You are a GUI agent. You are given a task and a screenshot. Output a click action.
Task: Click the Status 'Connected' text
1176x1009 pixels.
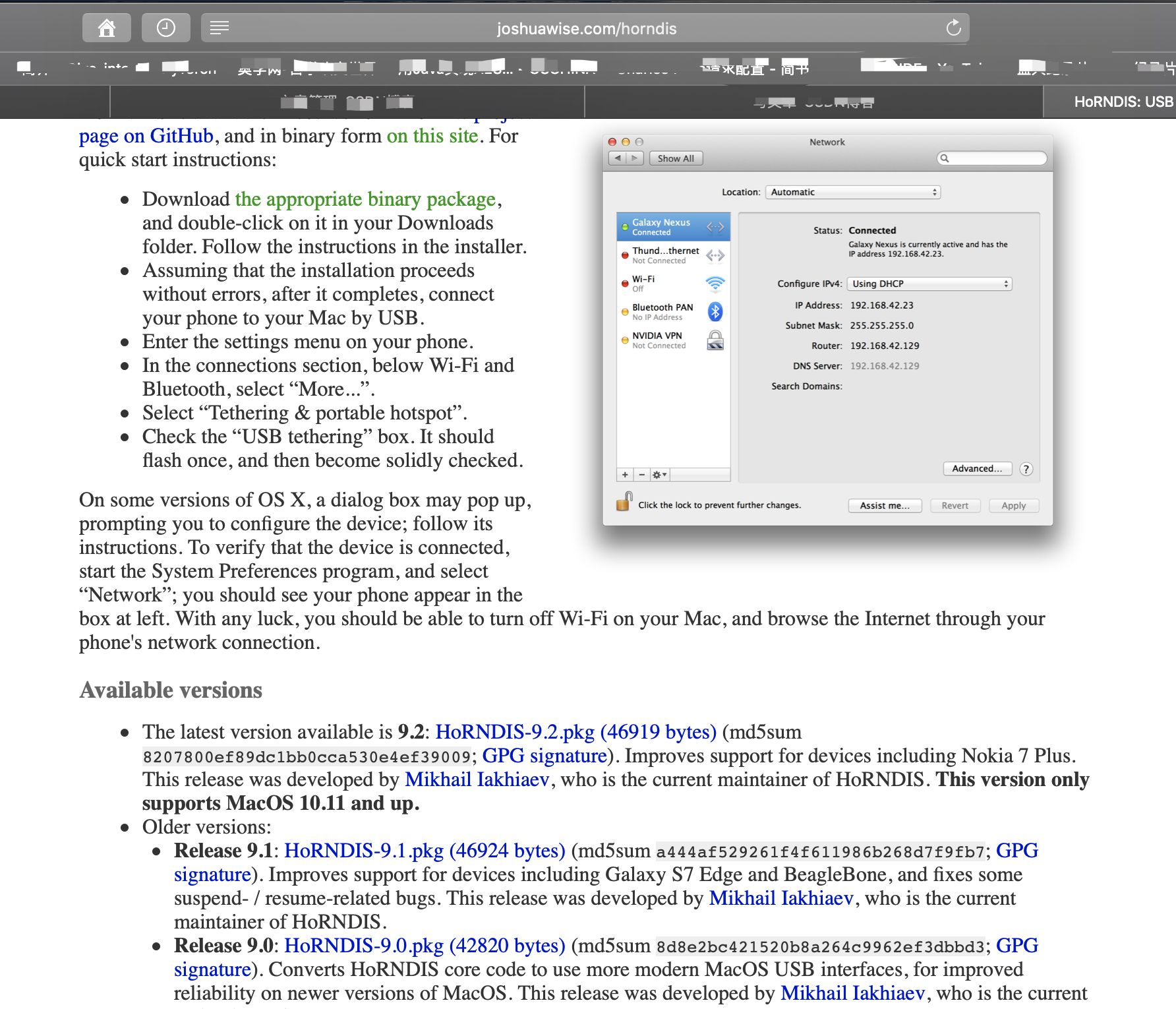(x=872, y=231)
